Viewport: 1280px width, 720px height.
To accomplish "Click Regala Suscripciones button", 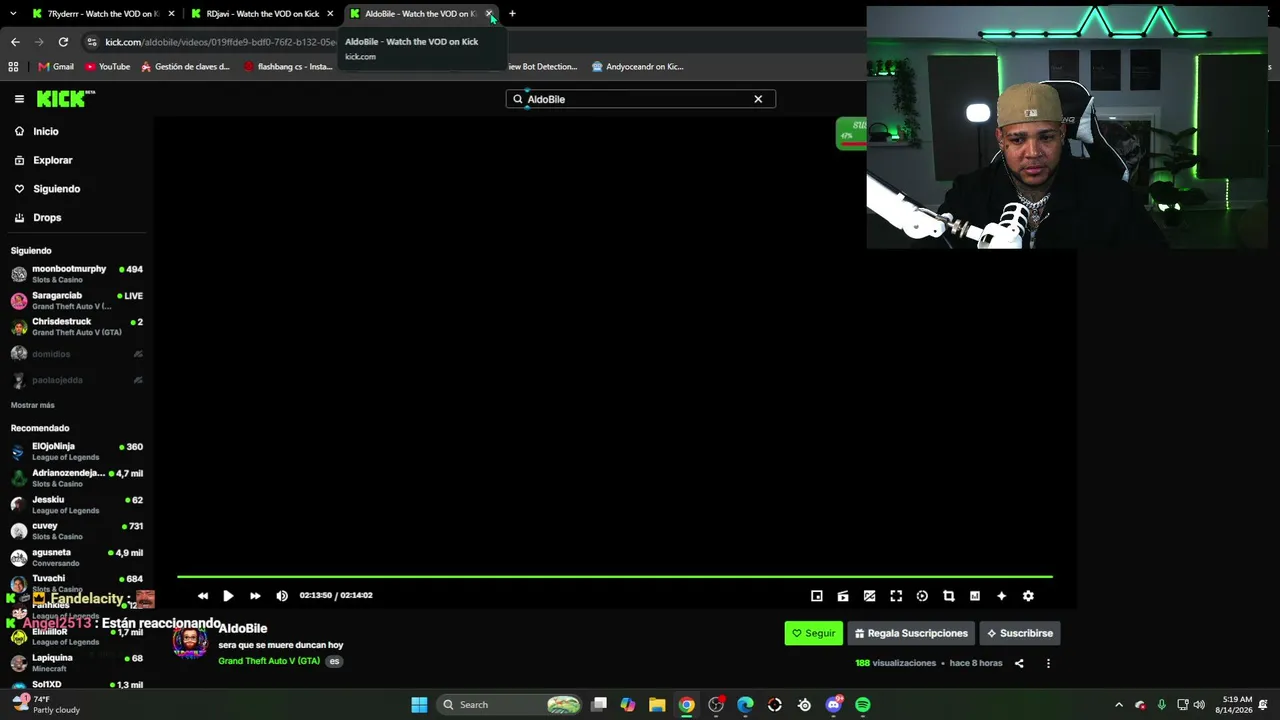I will (x=911, y=633).
